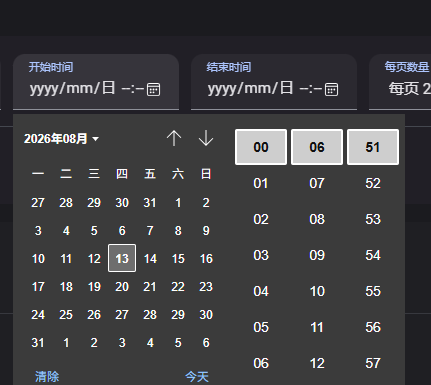Open the 每页数量 dropdown
431x385 pixels.
pyautogui.click(x=400, y=82)
